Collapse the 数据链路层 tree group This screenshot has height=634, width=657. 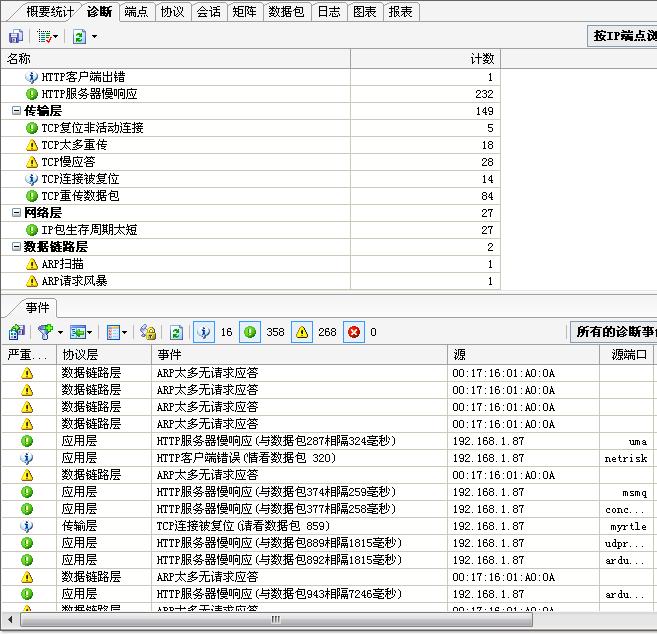16,246
